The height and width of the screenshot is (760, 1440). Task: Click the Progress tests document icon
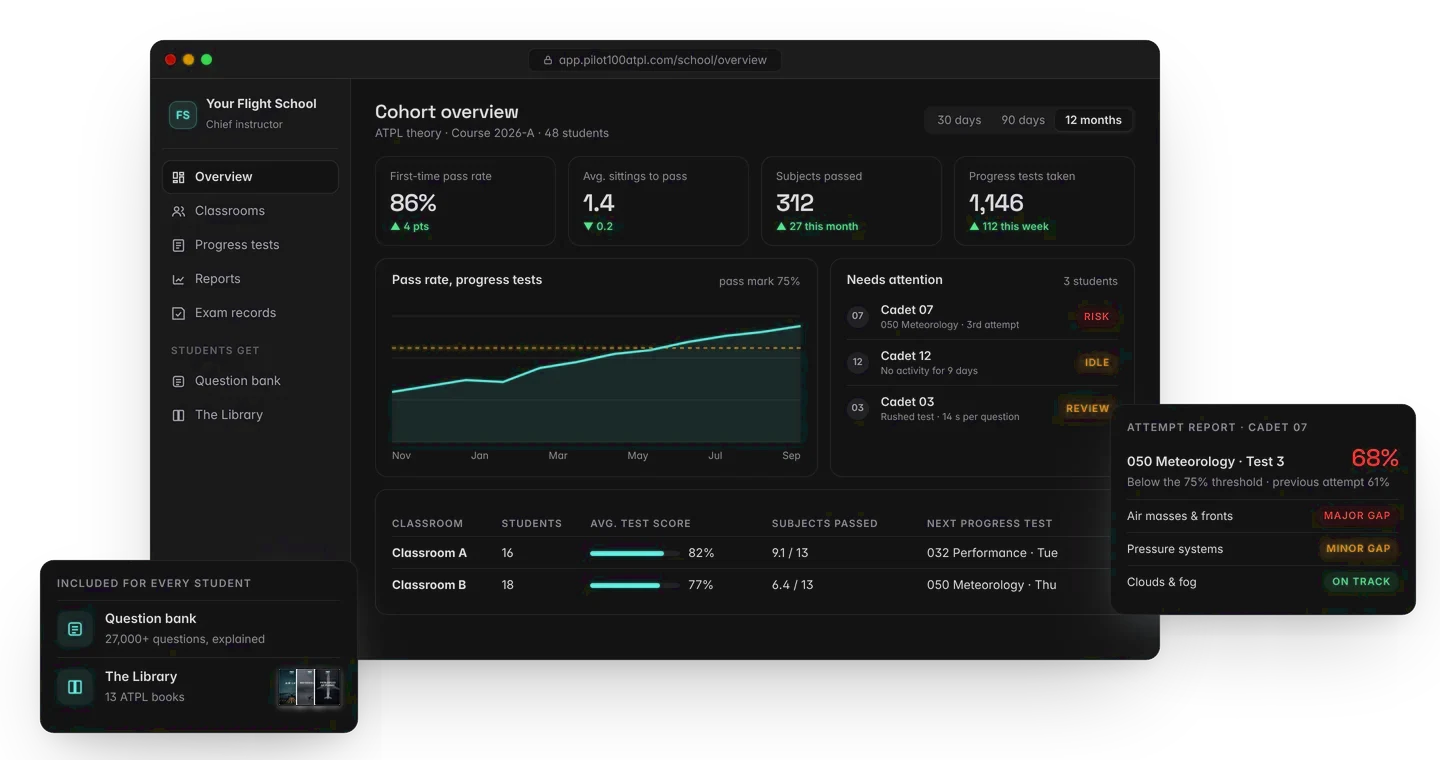point(178,245)
